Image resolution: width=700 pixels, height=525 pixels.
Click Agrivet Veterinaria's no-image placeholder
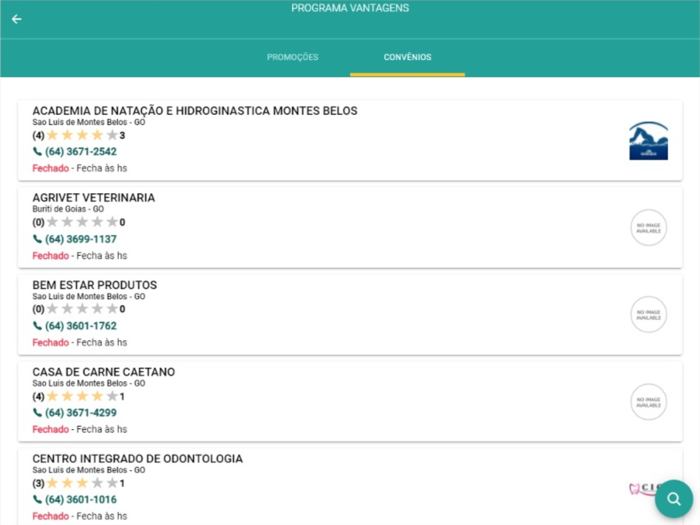[x=648, y=228]
